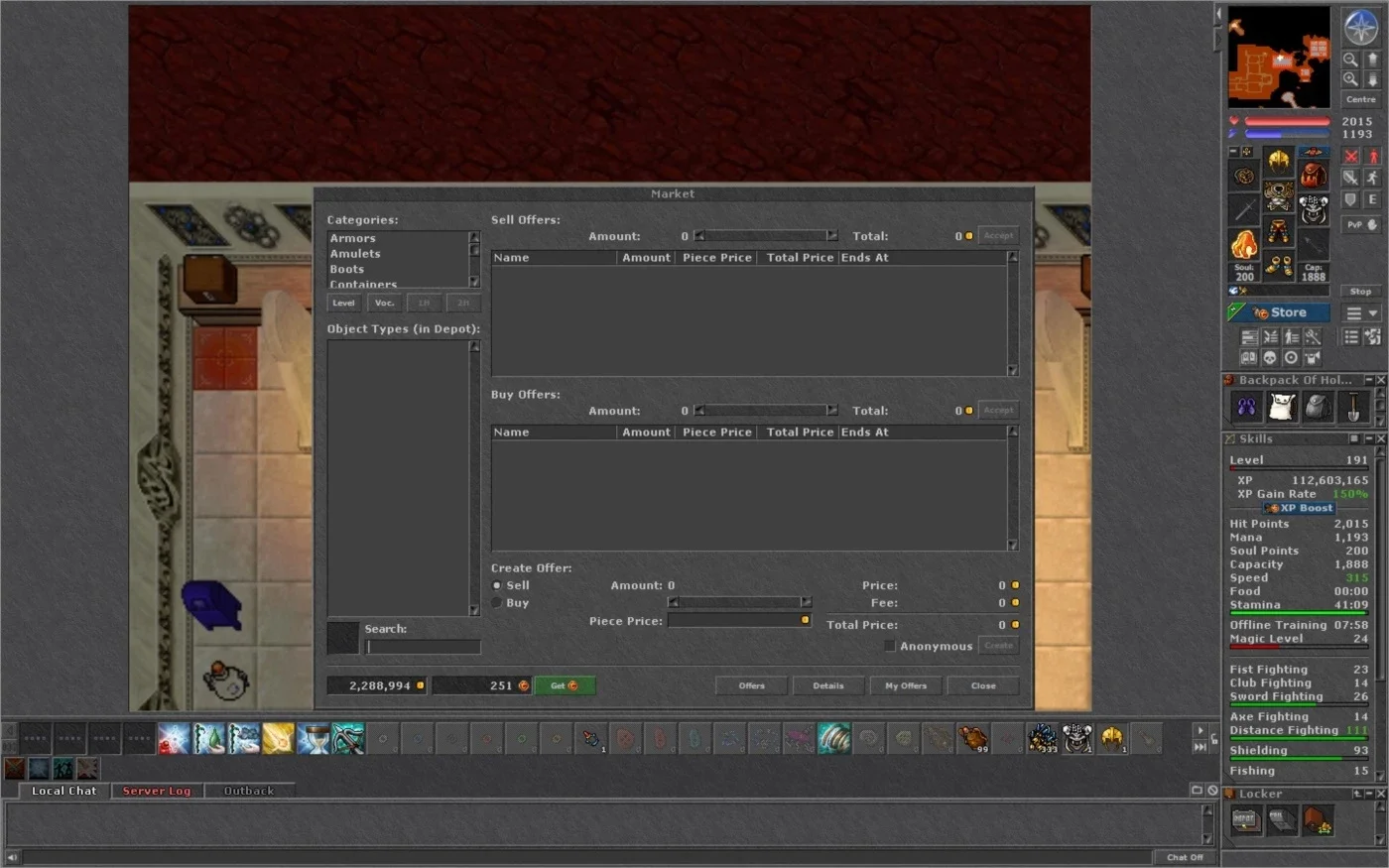
Task: Select the helmet slot in equipment
Action: [1279, 160]
